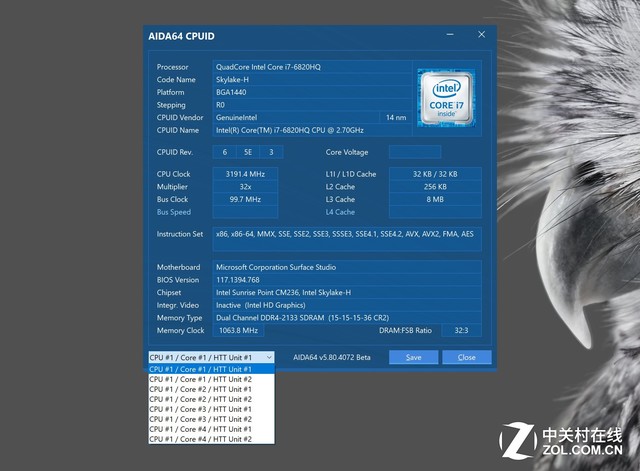Minimize the AIDA64 CPUID window
Image resolution: width=640 pixels, height=471 pixels.
point(450,35)
